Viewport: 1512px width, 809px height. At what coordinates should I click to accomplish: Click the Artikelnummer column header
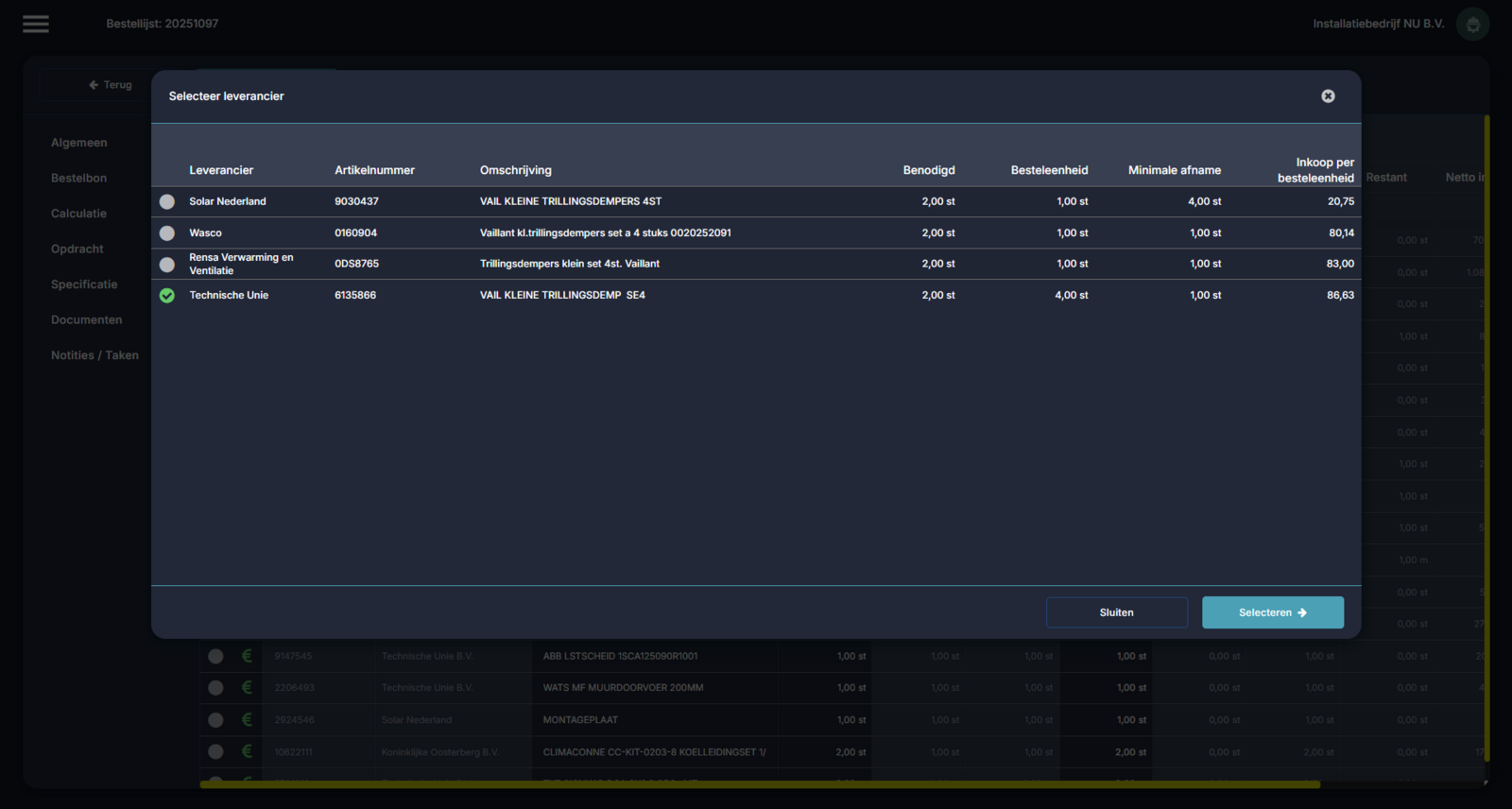375,170
